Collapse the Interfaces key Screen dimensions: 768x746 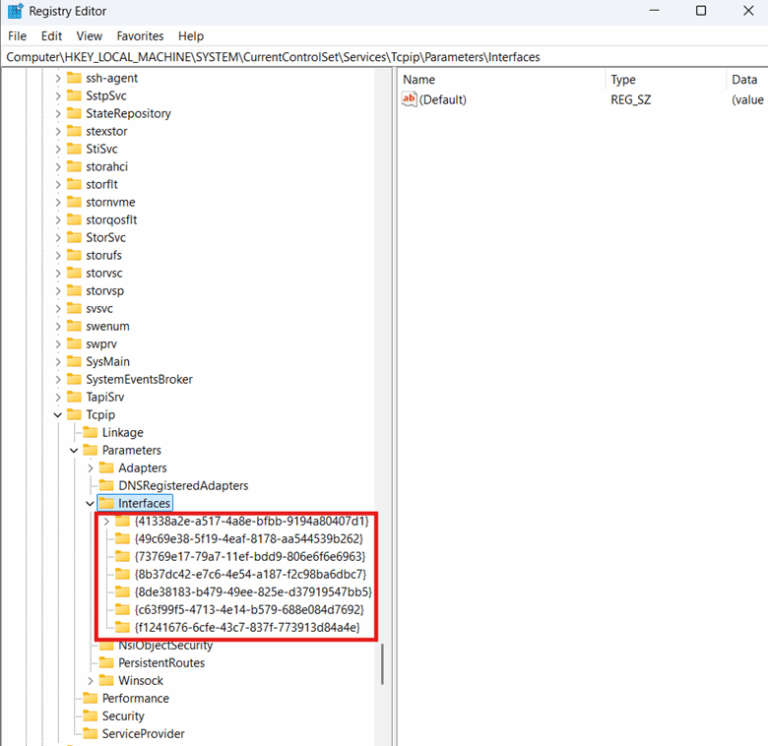90,504
